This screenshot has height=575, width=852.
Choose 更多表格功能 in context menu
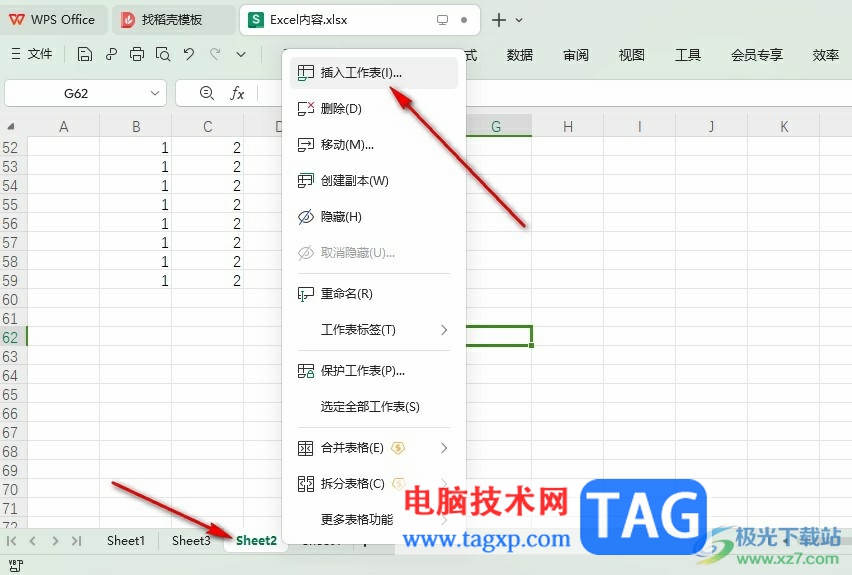click(x=374, y=520)
